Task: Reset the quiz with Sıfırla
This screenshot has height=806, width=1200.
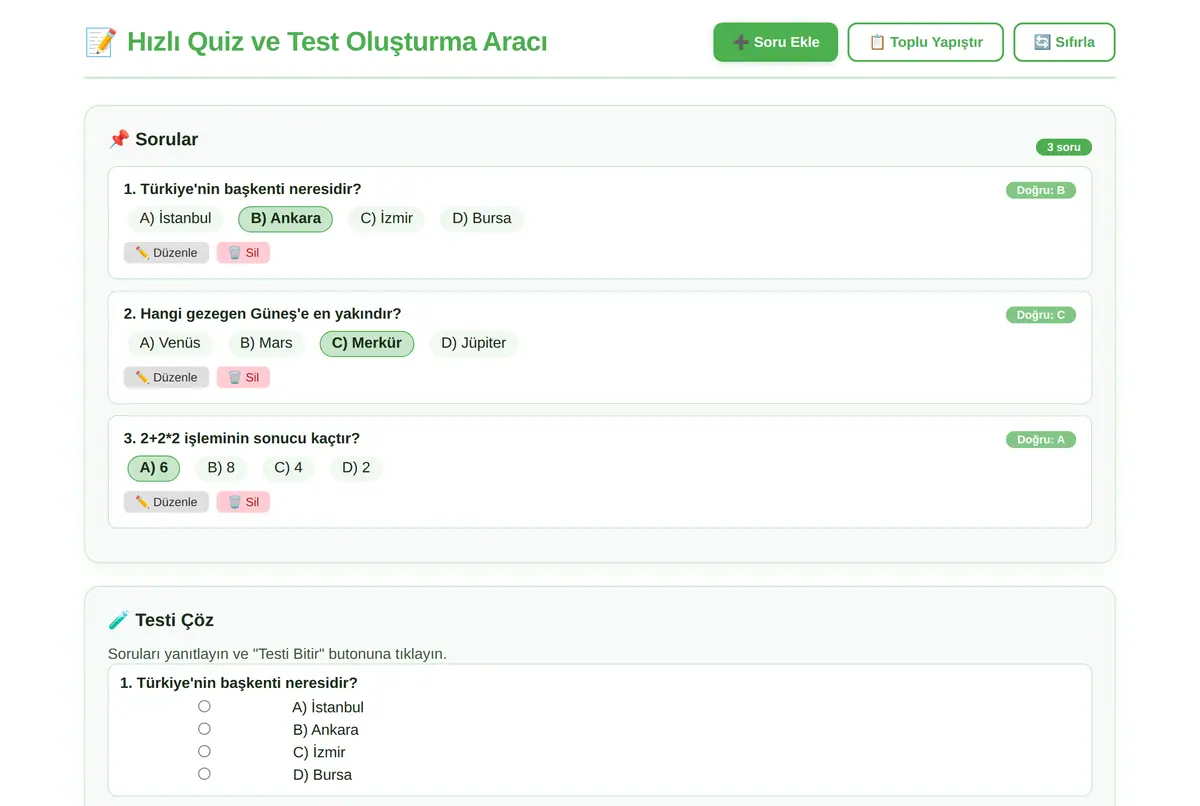Action: (x=1064, y=42)
